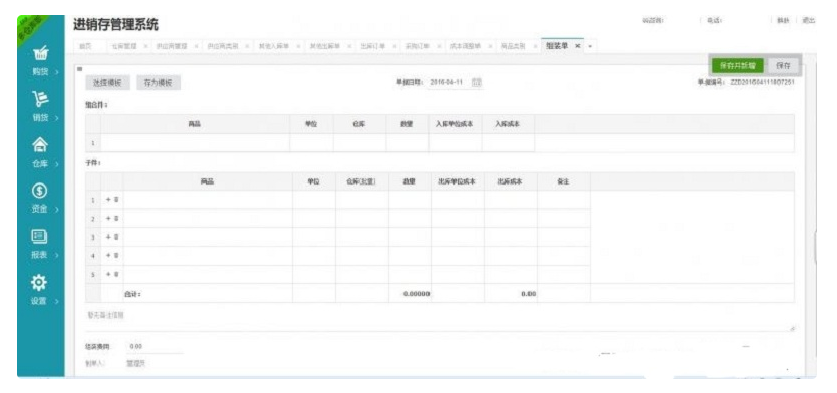Click the 帮助 link at top right

point(783,20)
